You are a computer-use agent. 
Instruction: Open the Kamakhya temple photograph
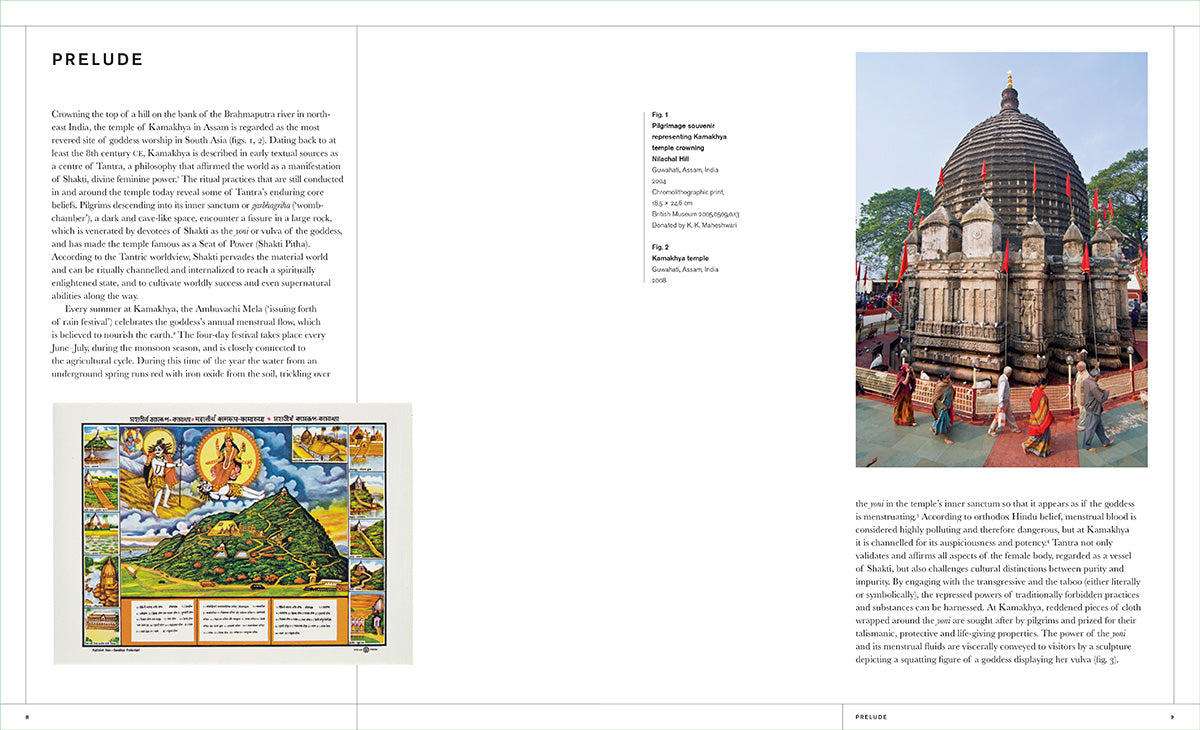[x=1001, y=260]
